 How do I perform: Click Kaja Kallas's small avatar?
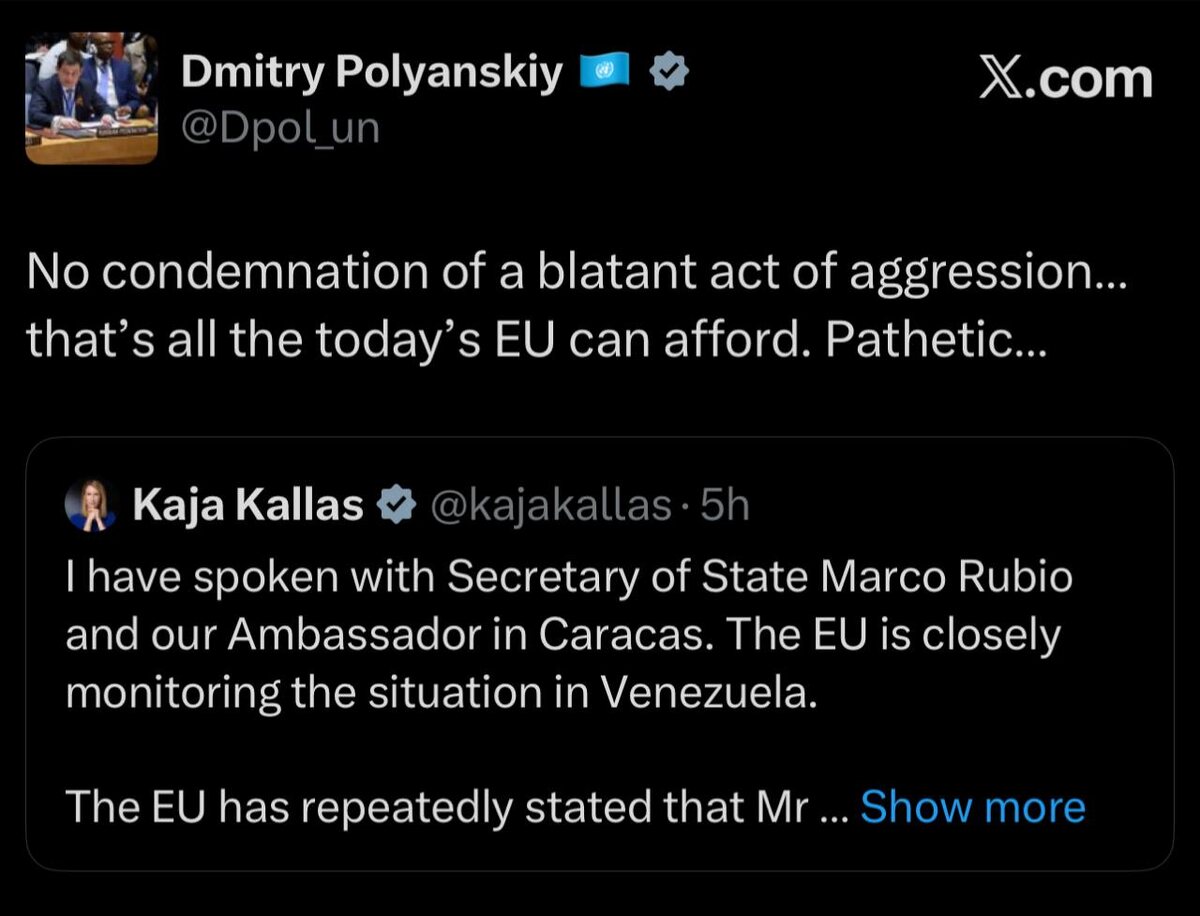(92, 506)
